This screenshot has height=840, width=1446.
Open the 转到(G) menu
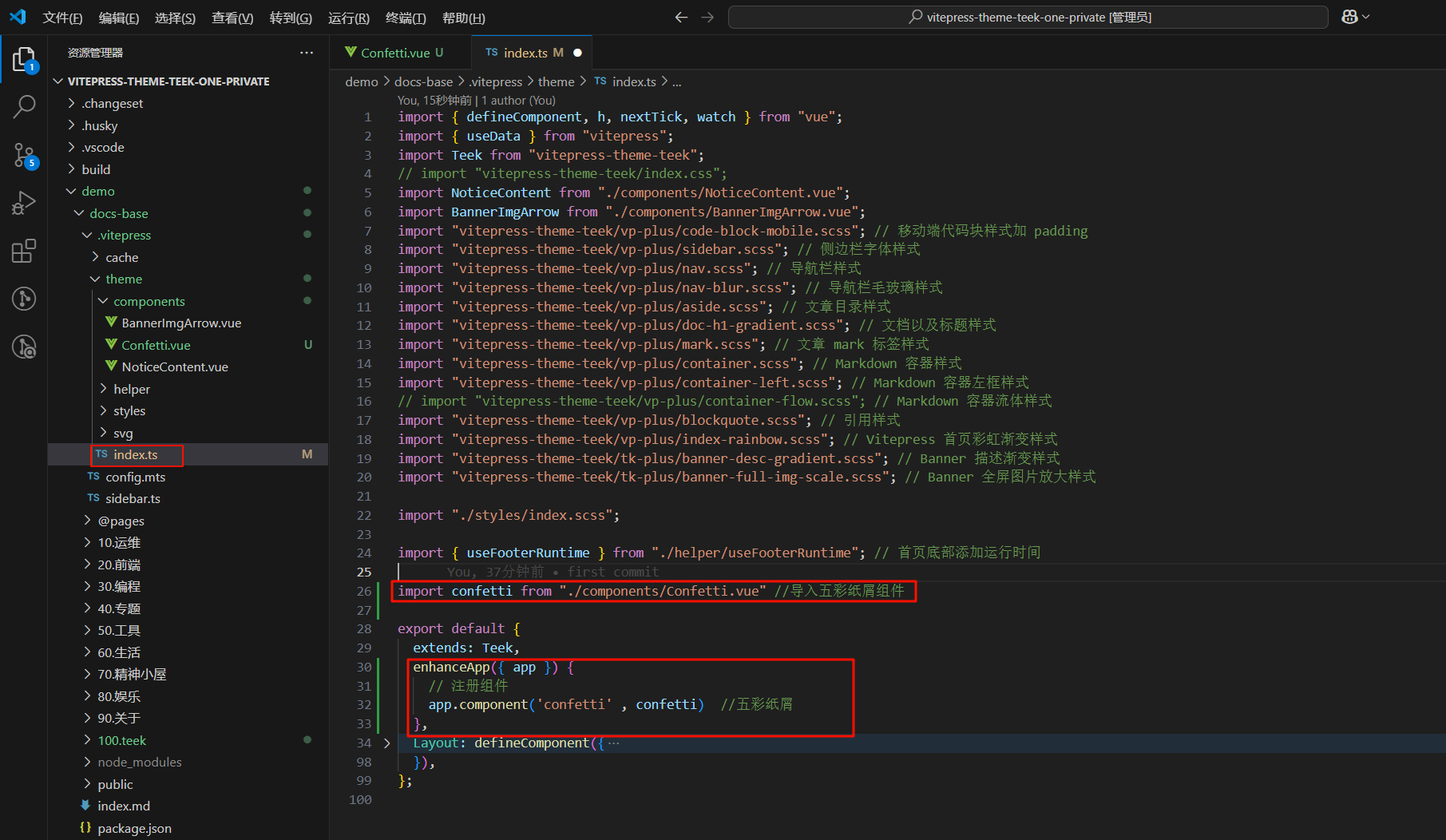(x=291, y=18)
